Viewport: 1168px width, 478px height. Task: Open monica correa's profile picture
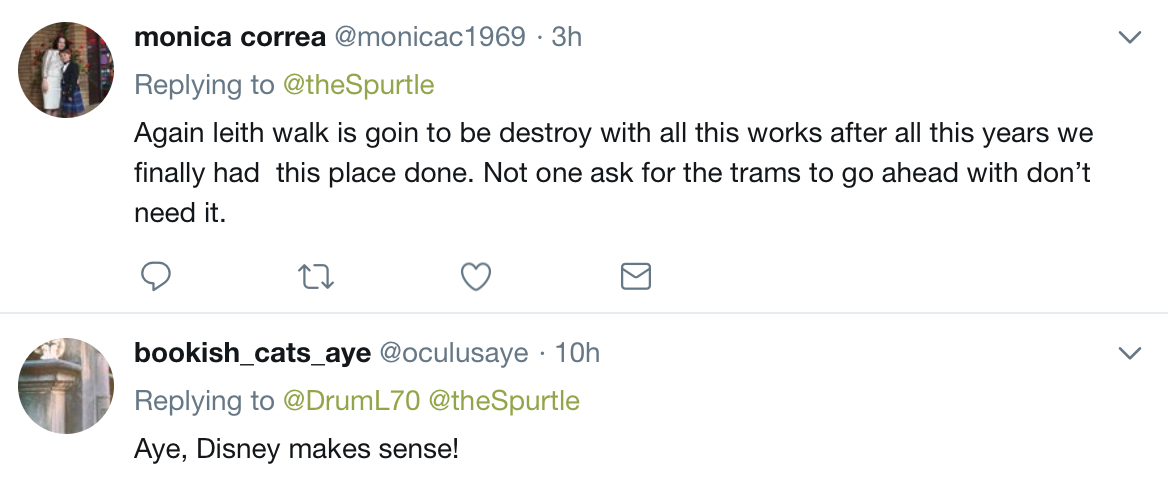(x=66, y=69)
